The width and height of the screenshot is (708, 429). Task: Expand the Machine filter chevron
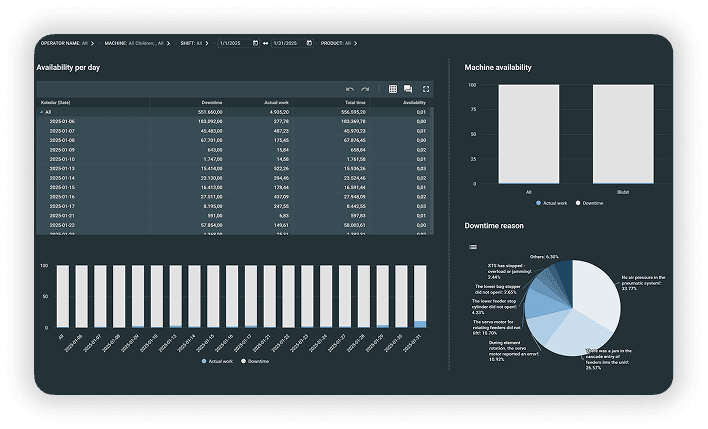(171, 43)
